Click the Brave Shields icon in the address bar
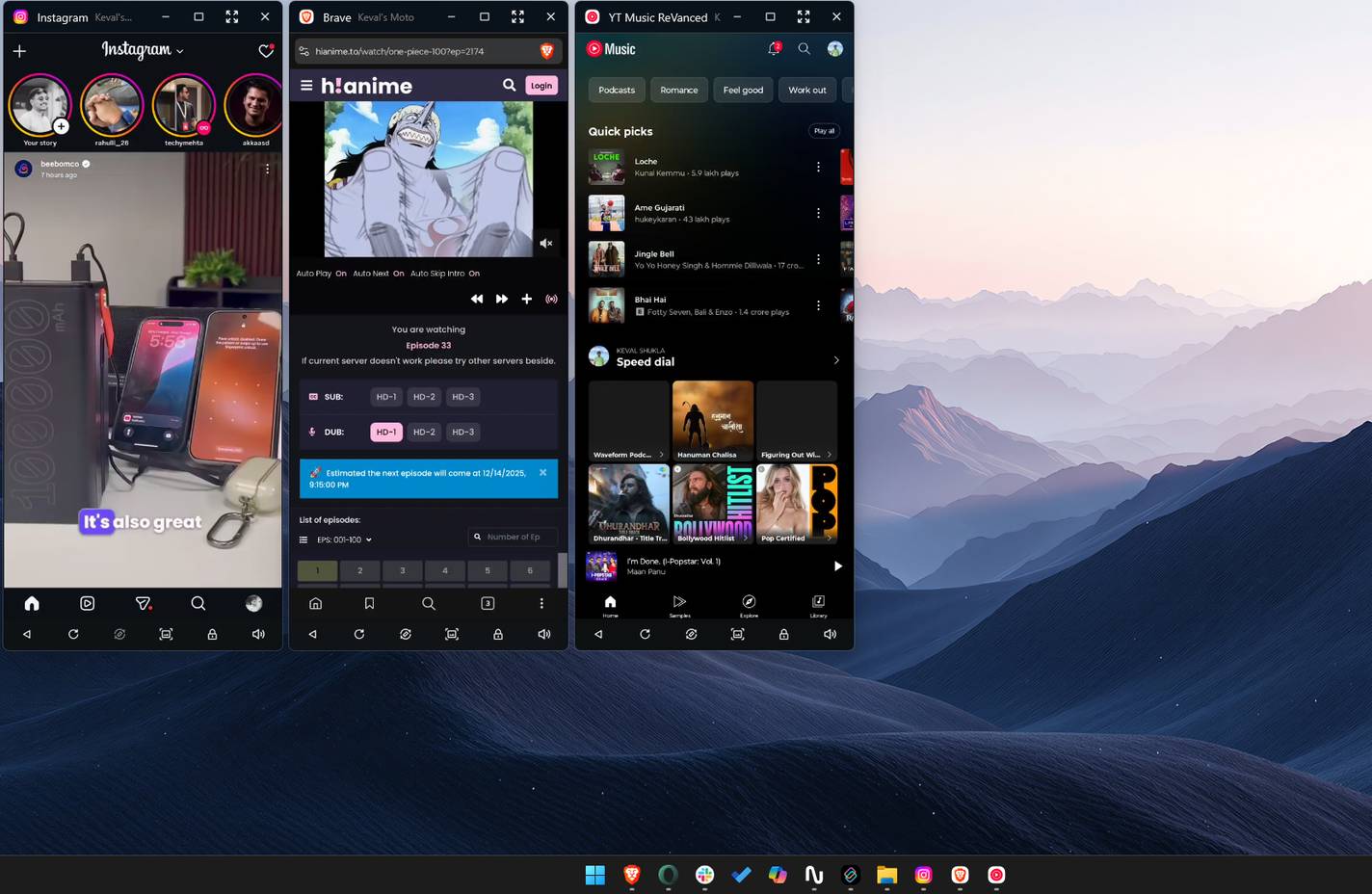Image resolution: width=1372 pixels, height=894 pixels. click(546, 50)
